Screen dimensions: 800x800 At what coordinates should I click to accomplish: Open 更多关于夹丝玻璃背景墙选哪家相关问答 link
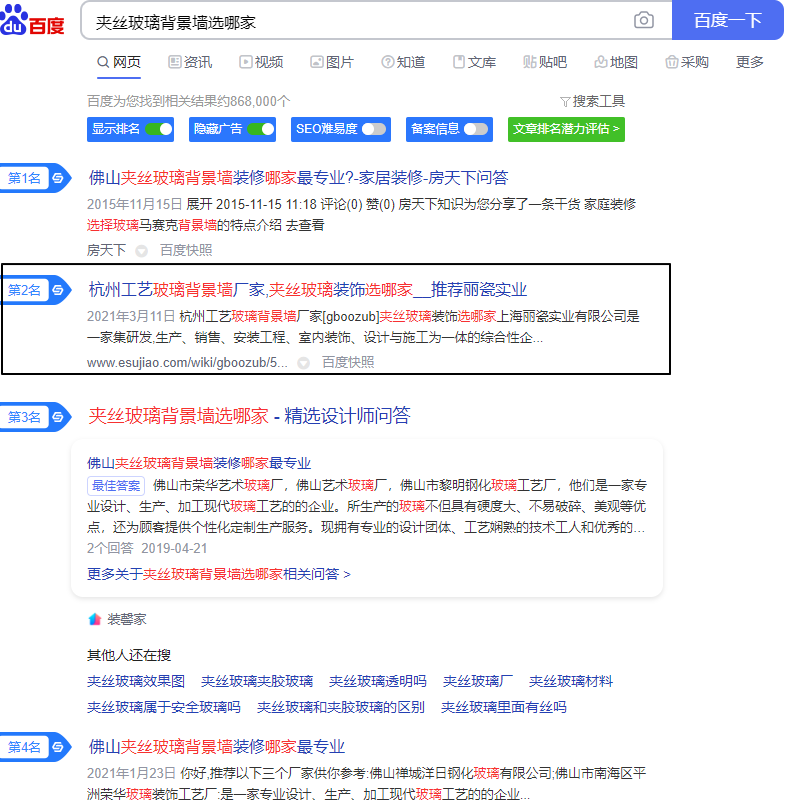coord(218,574)
